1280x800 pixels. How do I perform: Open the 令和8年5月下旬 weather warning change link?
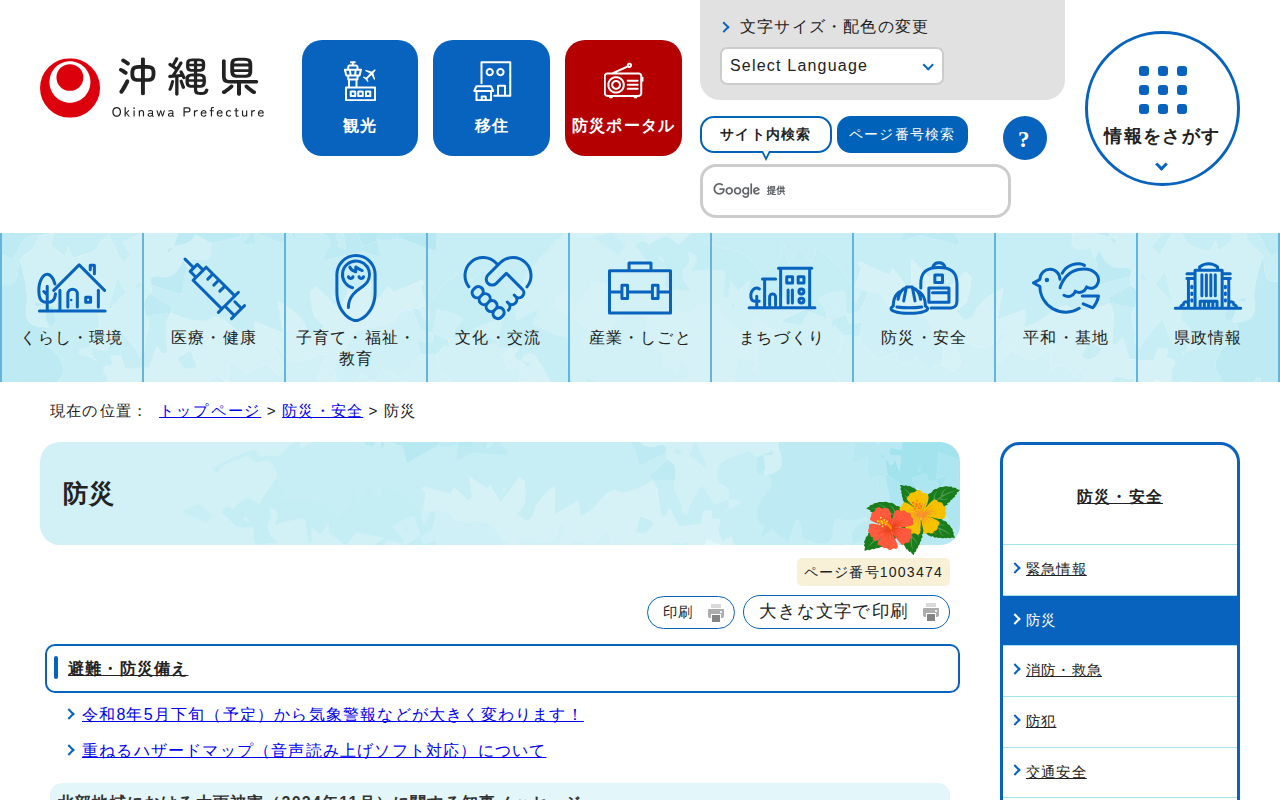(333, 715)
